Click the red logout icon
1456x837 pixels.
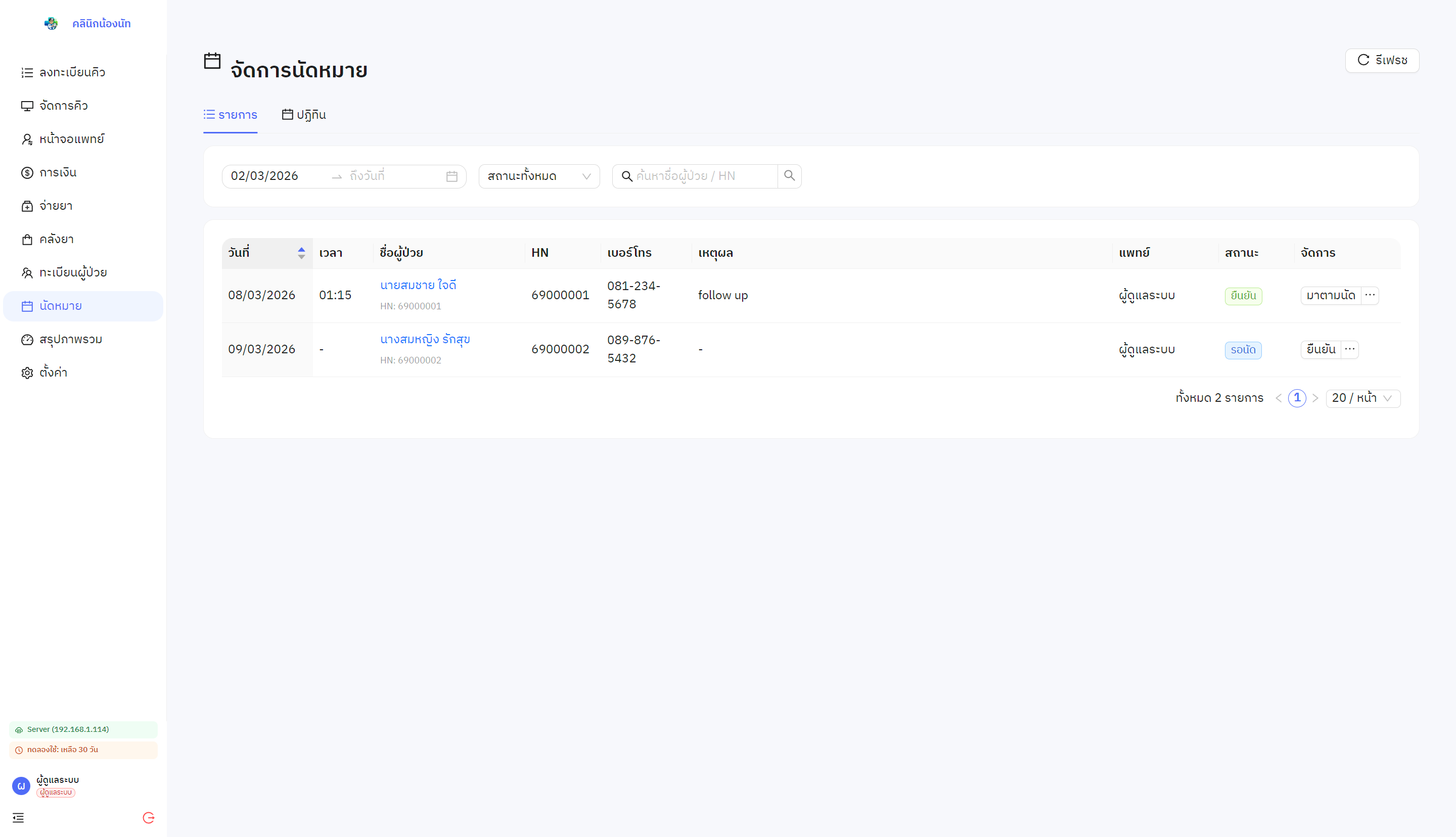(148, 817)
